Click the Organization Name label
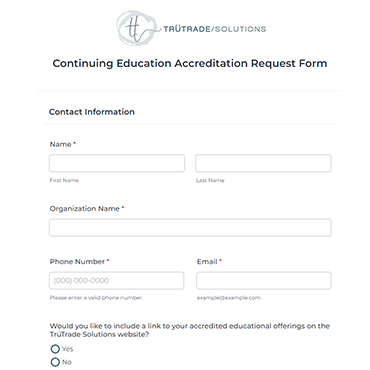 85,209
